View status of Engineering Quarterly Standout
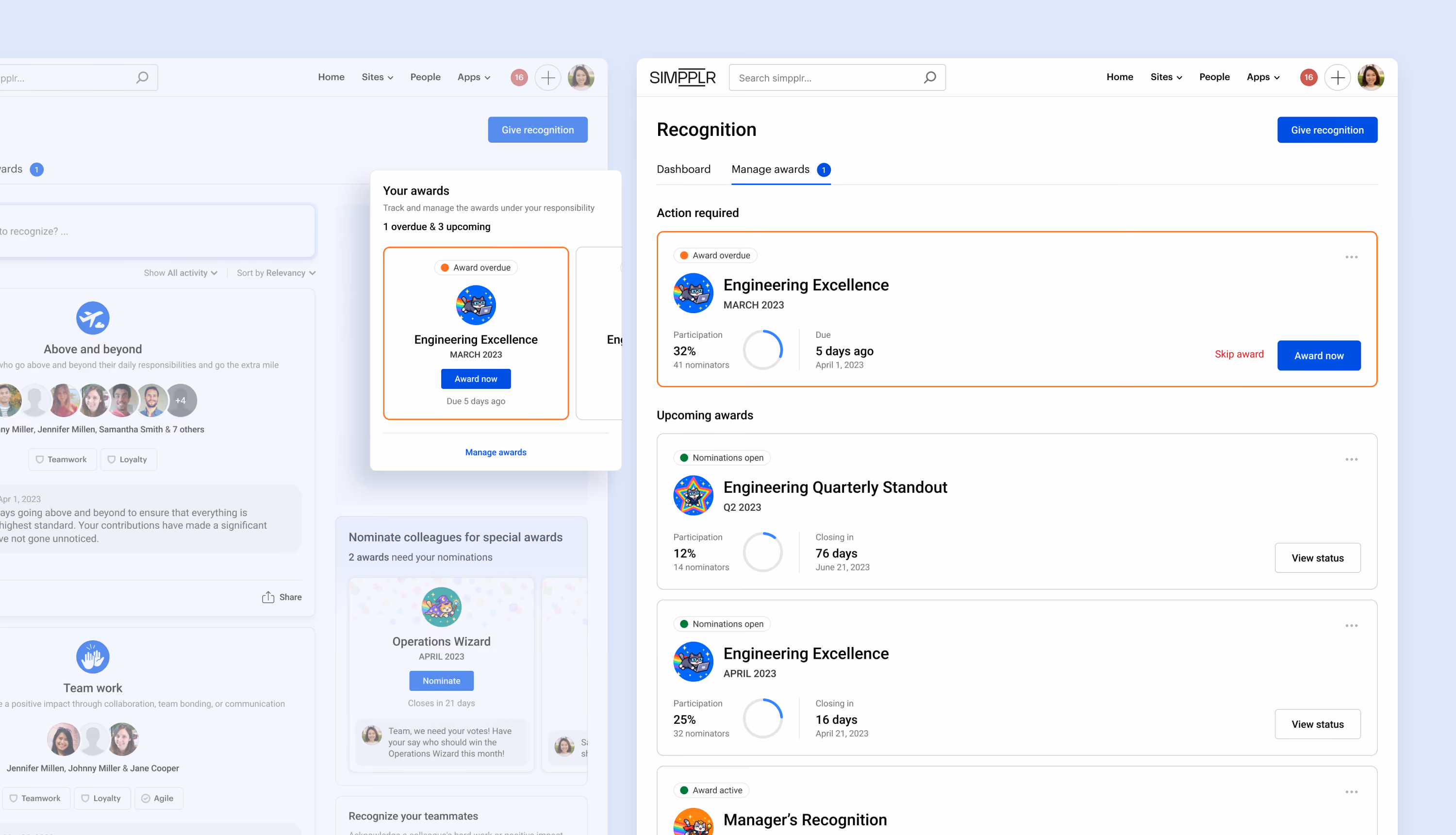The width and height of the screenshot is (1456, 835). pyautogui.click(x=1317, y=558)
